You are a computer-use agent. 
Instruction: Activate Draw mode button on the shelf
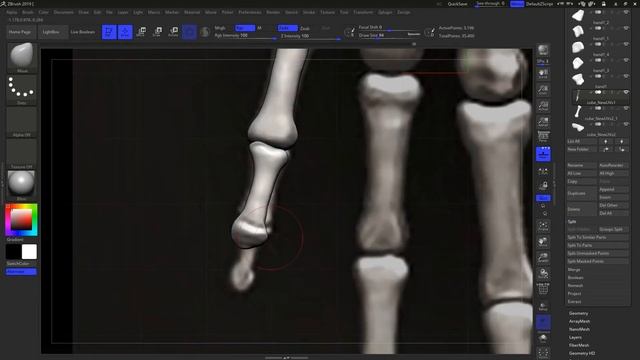pyautogui.click(x=125, y=32)
